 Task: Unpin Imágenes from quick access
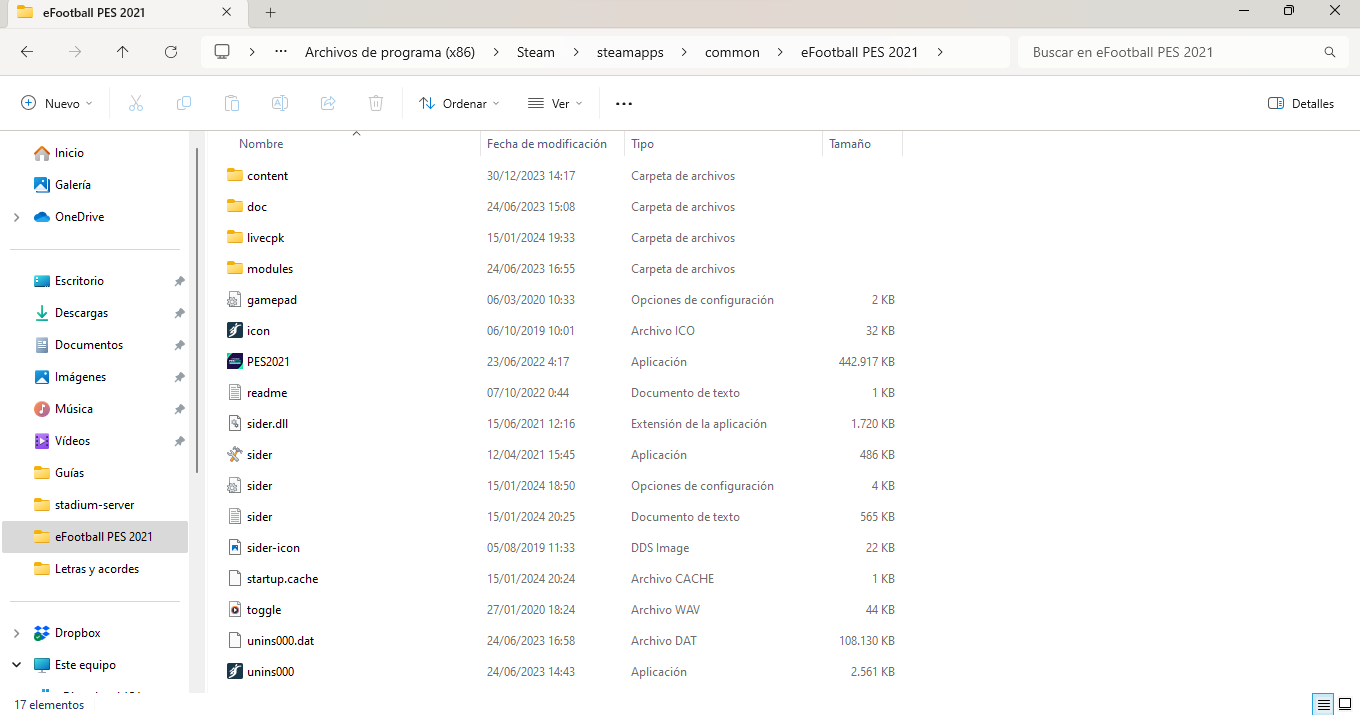click(x=179, y=377)
